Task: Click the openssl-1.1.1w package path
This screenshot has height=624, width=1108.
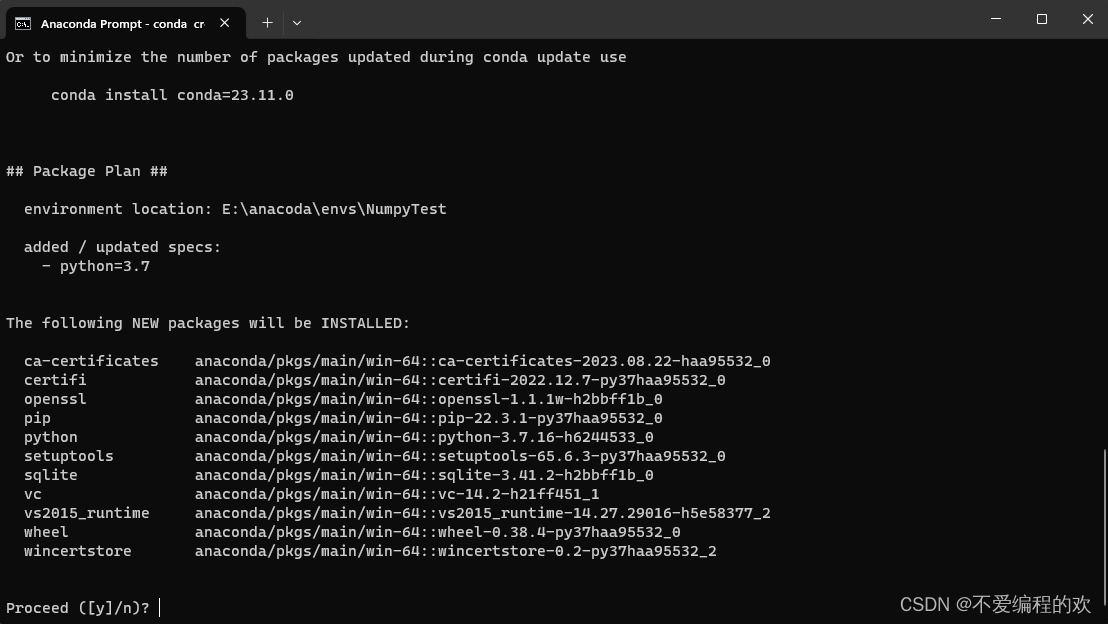Action: 429,399
